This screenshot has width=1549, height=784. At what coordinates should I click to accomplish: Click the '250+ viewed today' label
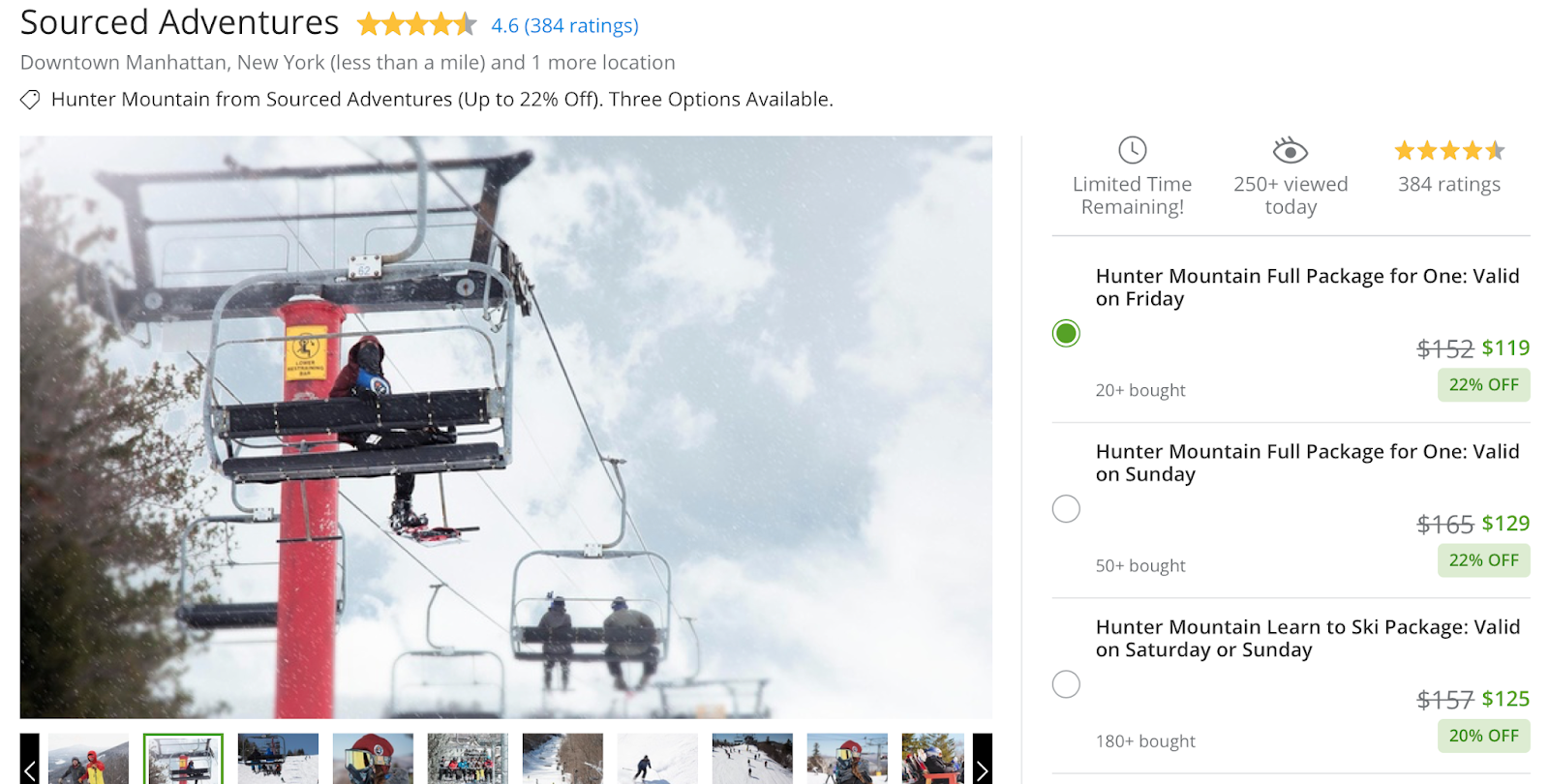(1291, 196)
